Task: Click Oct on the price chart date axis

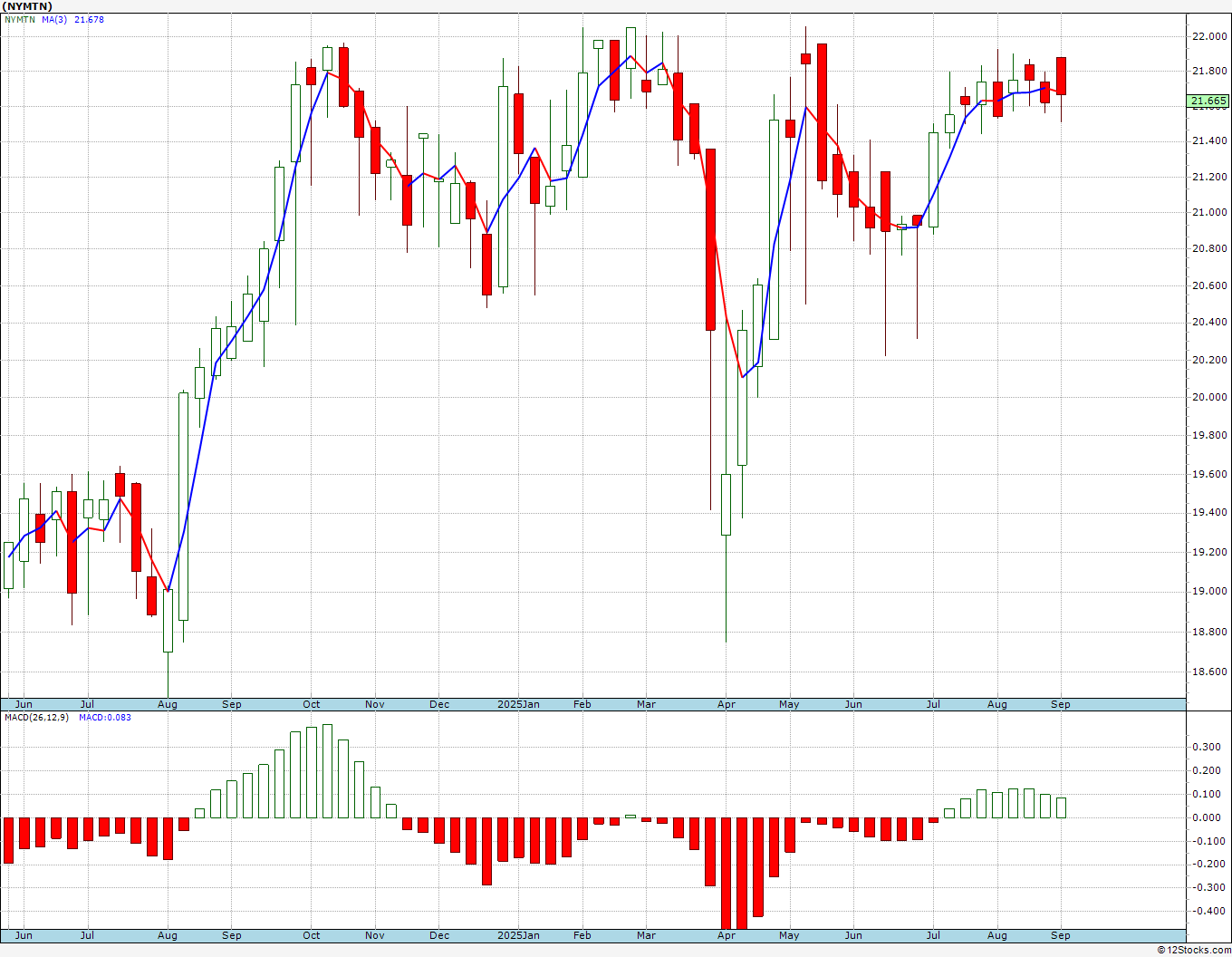Action: coord(312,704)
